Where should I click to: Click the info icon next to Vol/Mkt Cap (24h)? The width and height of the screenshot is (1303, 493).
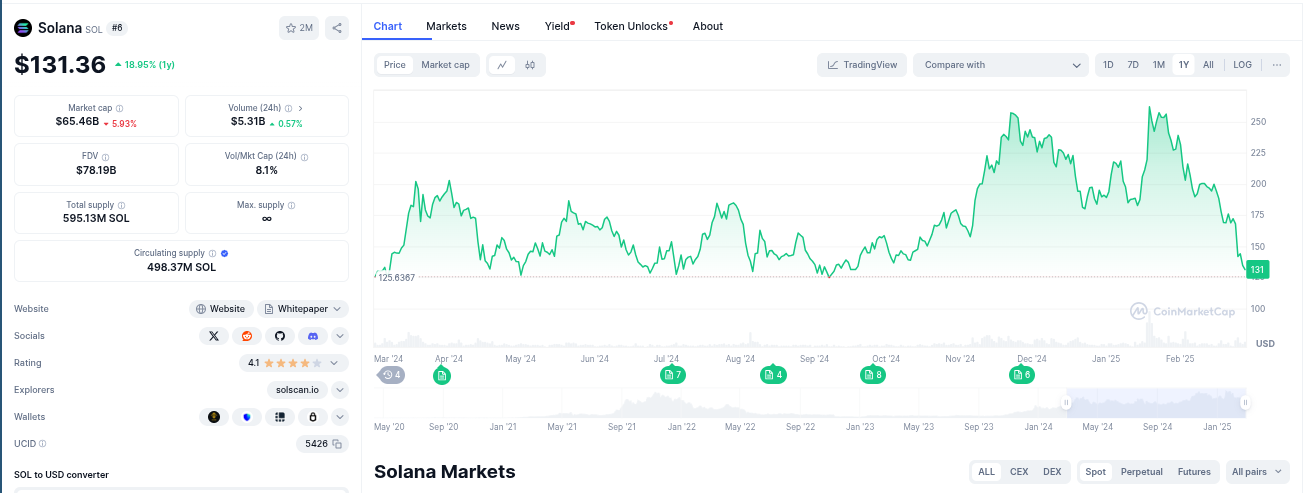[x=305, y=157]
